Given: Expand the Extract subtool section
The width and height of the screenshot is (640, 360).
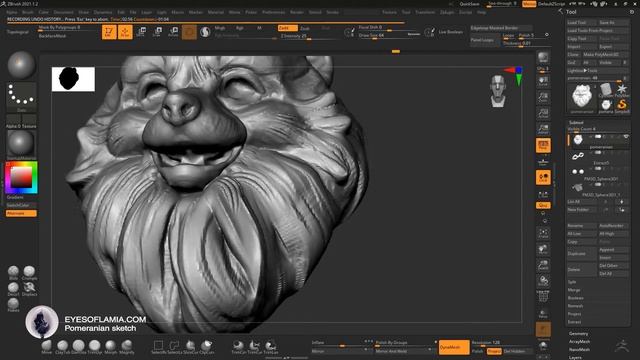Looking at the screenshot, I should coord(574,322).
